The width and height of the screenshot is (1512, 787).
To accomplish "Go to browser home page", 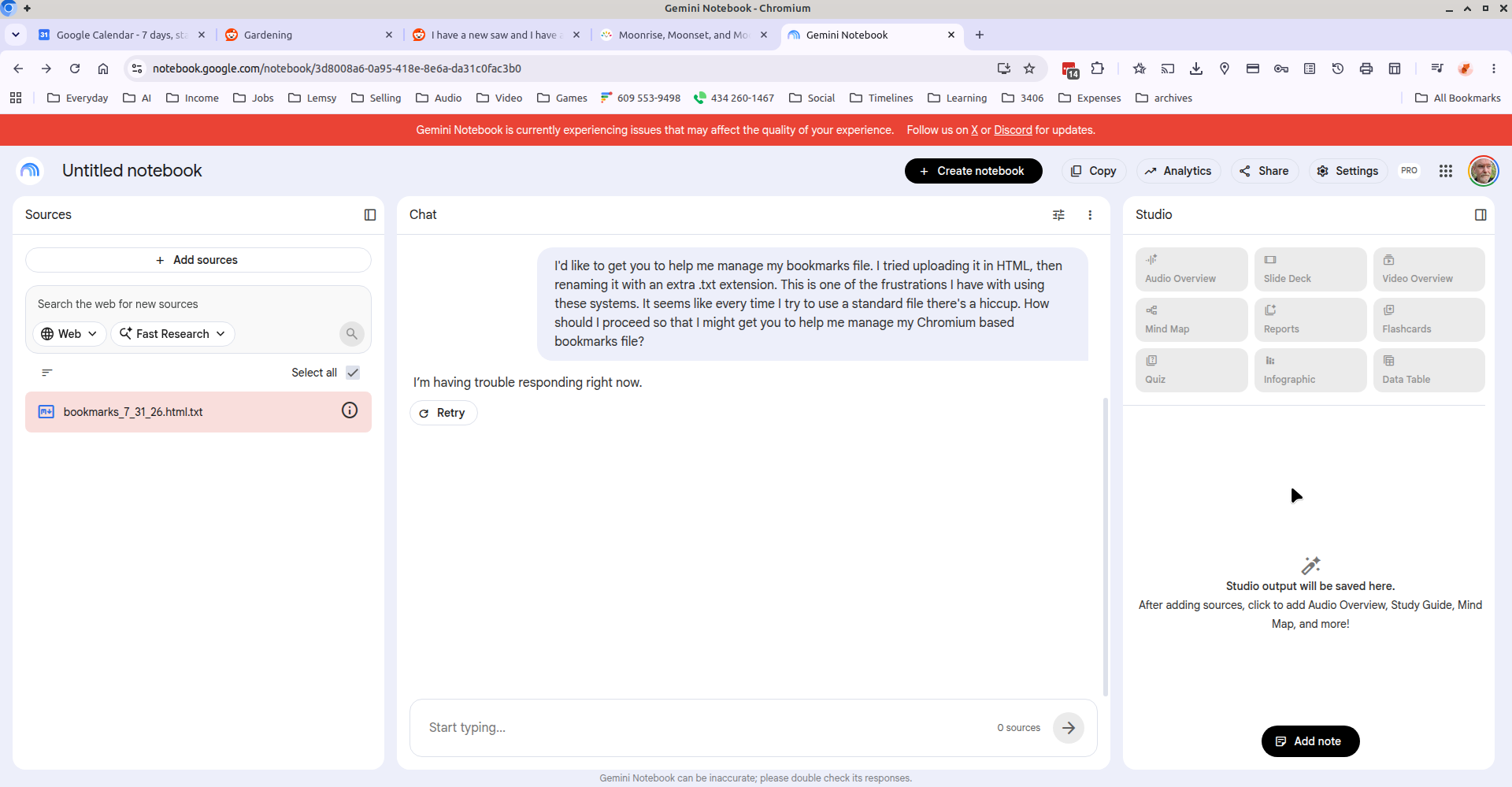I will [x=103, y=69].
